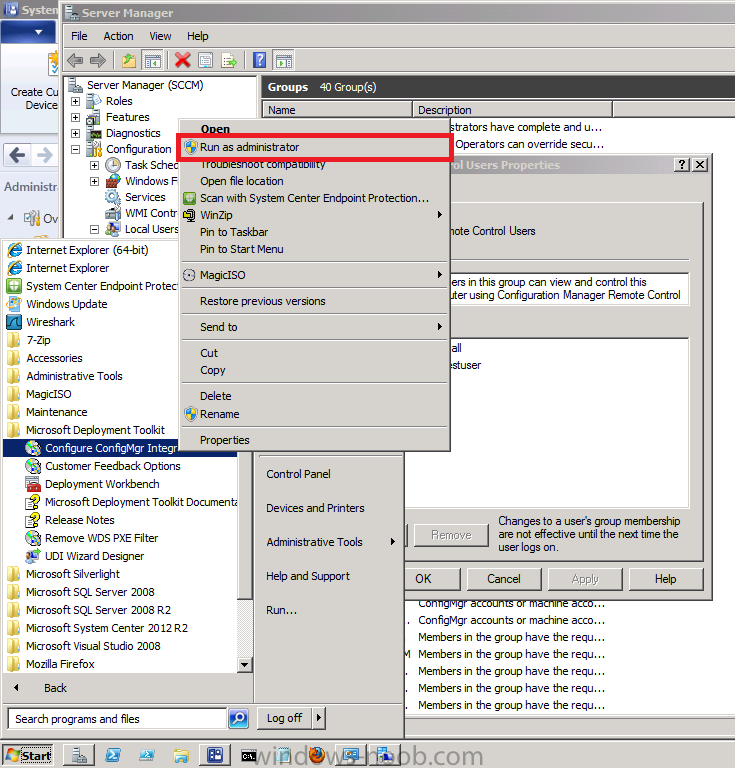Click the Windows Update icon

click(x=14, y=304)
